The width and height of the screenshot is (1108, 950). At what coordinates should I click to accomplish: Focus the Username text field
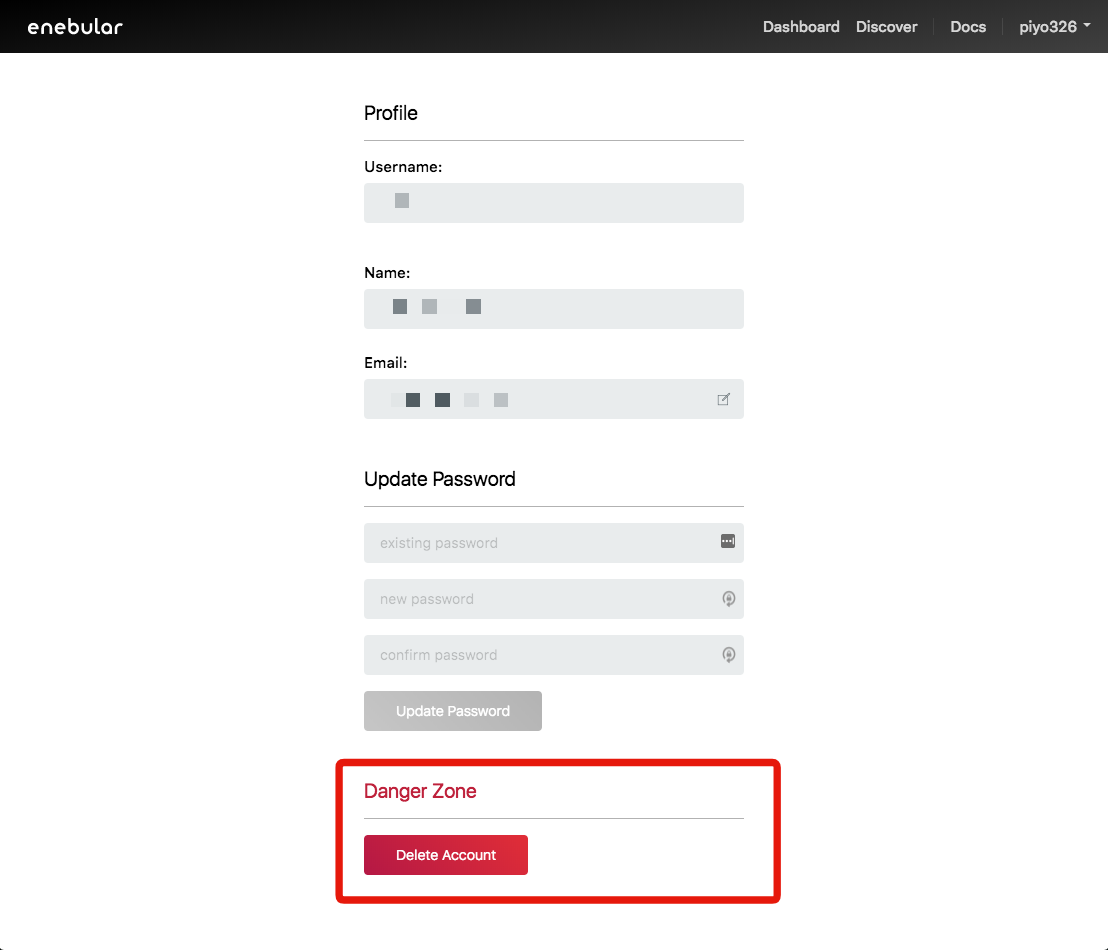pyautogui.click(x=553, y=203)
